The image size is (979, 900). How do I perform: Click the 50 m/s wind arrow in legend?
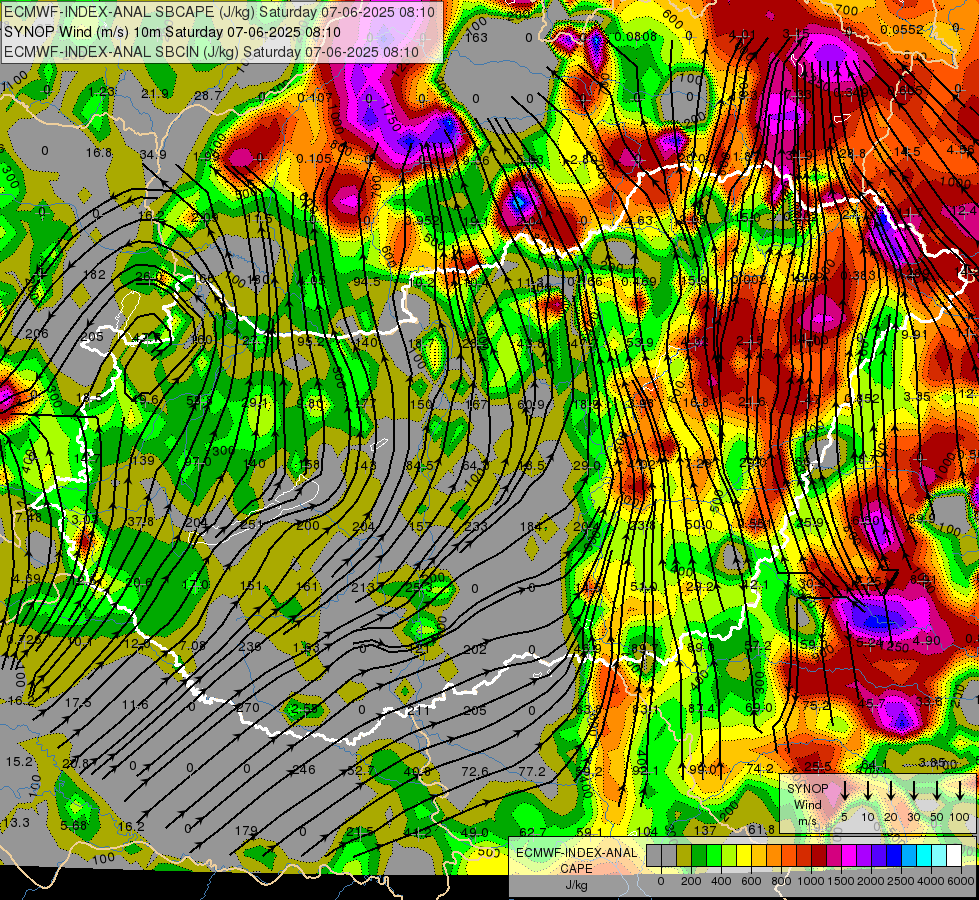point(937,790)
